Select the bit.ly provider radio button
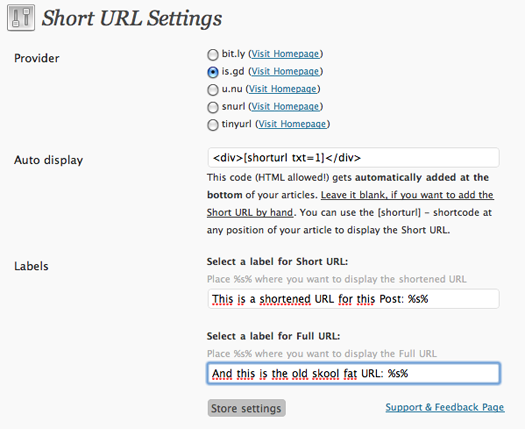Viewport: 525px width, 429px height. [x=213, y=55]
